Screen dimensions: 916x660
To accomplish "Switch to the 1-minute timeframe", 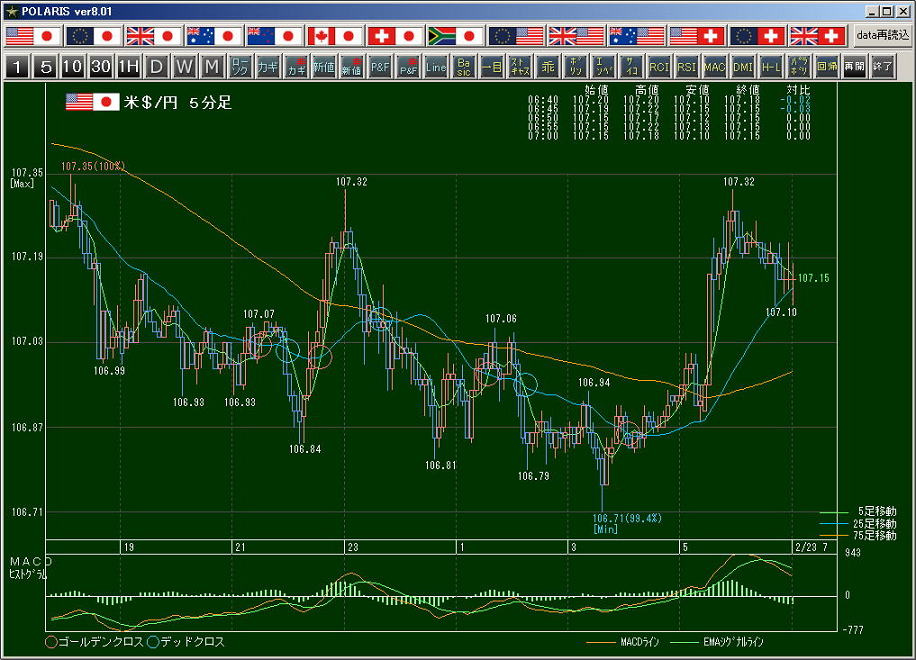I will tap(17, 67).
